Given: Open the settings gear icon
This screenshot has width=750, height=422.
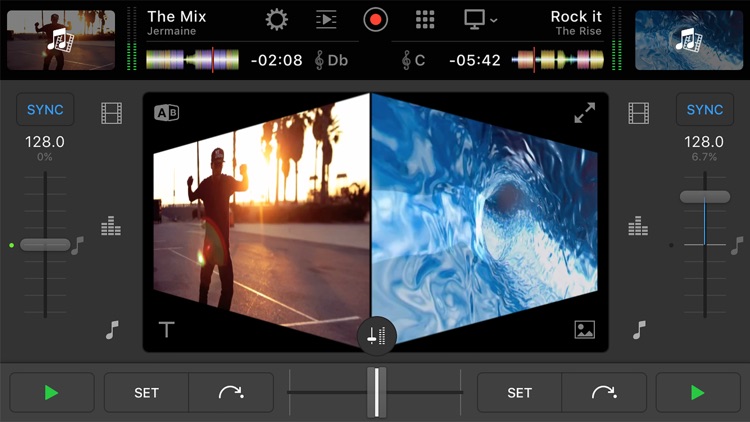Looking at the screenshot, I should [276, 20].
